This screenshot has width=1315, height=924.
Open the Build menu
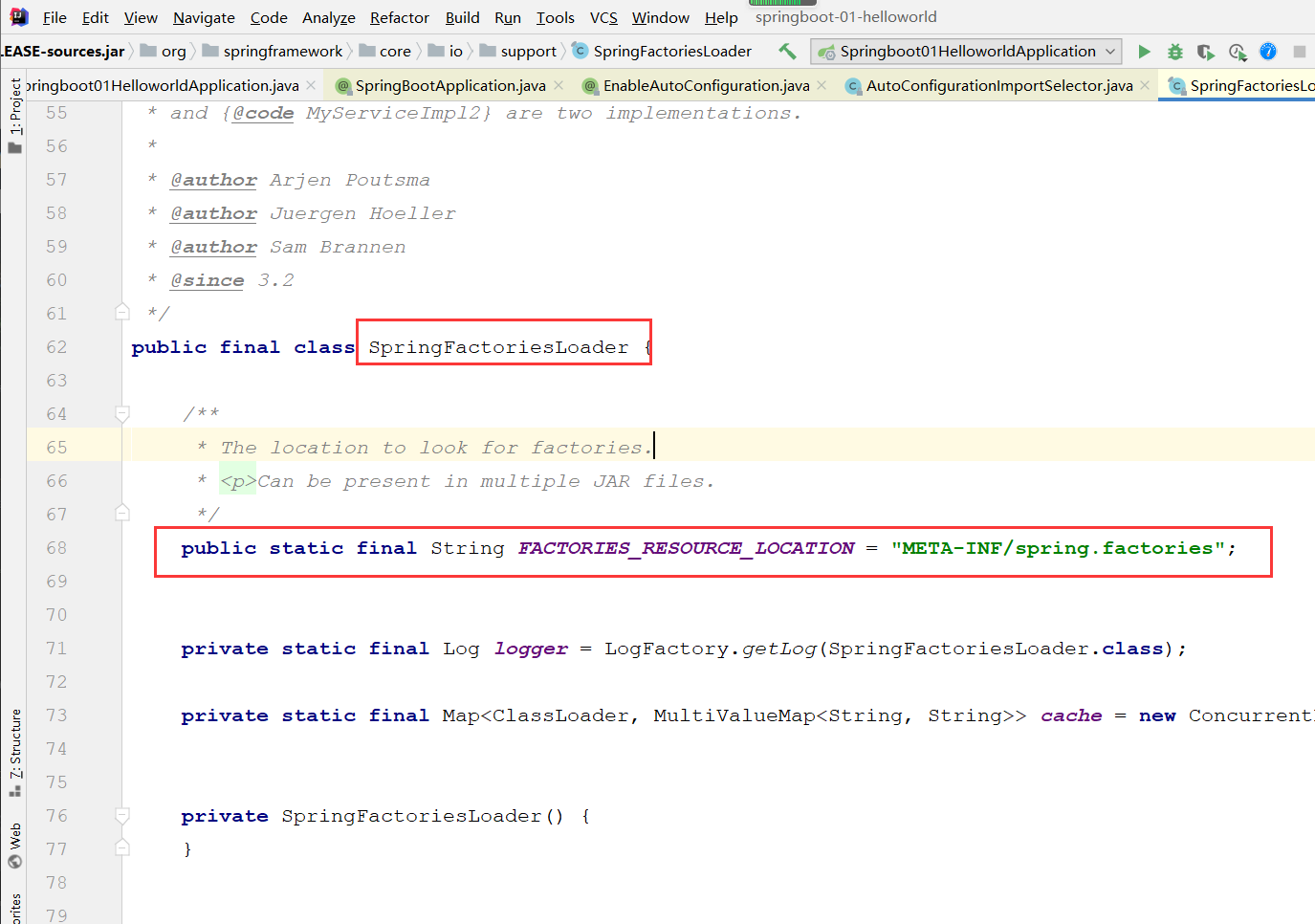click(x=462, y=17)
